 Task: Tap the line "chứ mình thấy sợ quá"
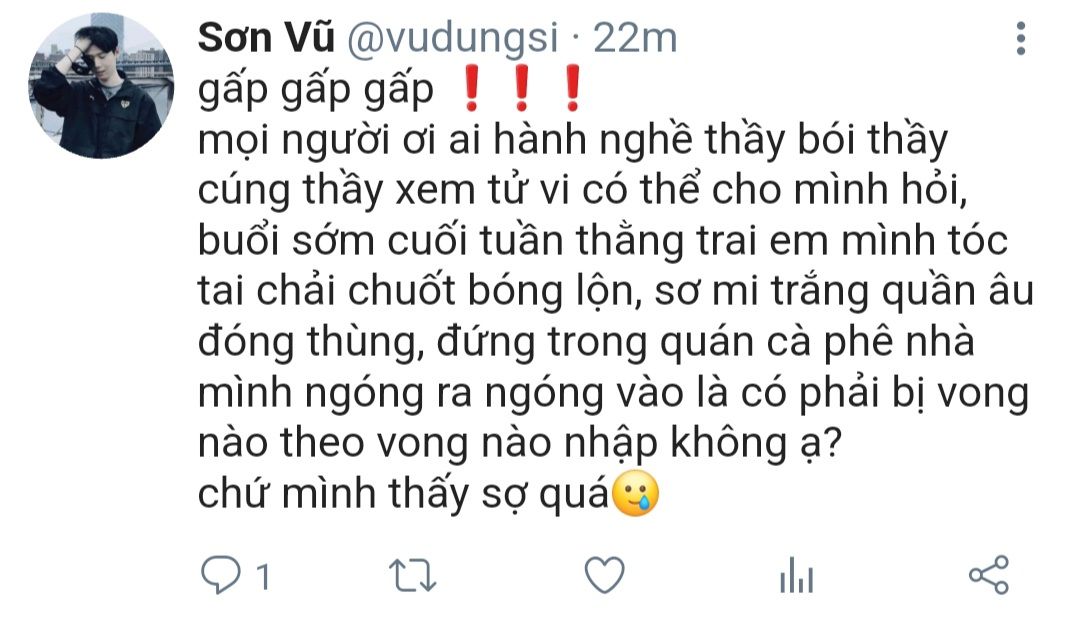coord(404,494)
